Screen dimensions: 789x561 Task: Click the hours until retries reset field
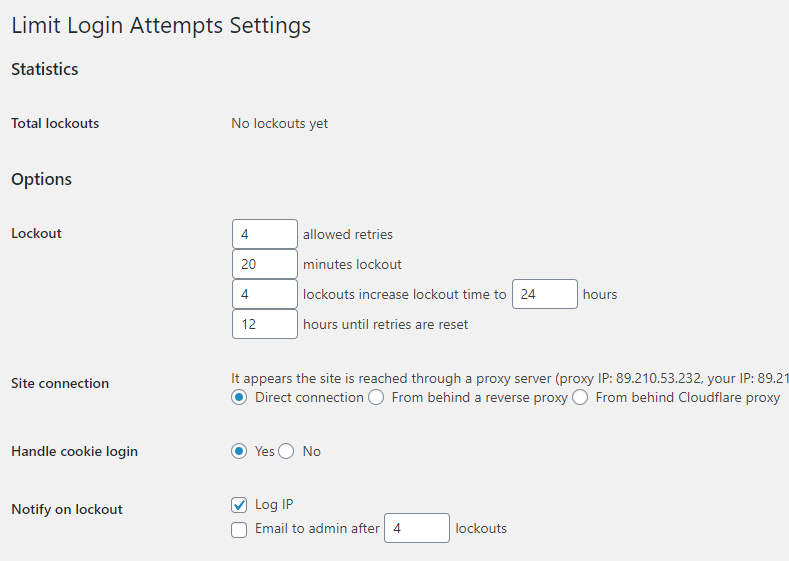click(x=265, y=324)
